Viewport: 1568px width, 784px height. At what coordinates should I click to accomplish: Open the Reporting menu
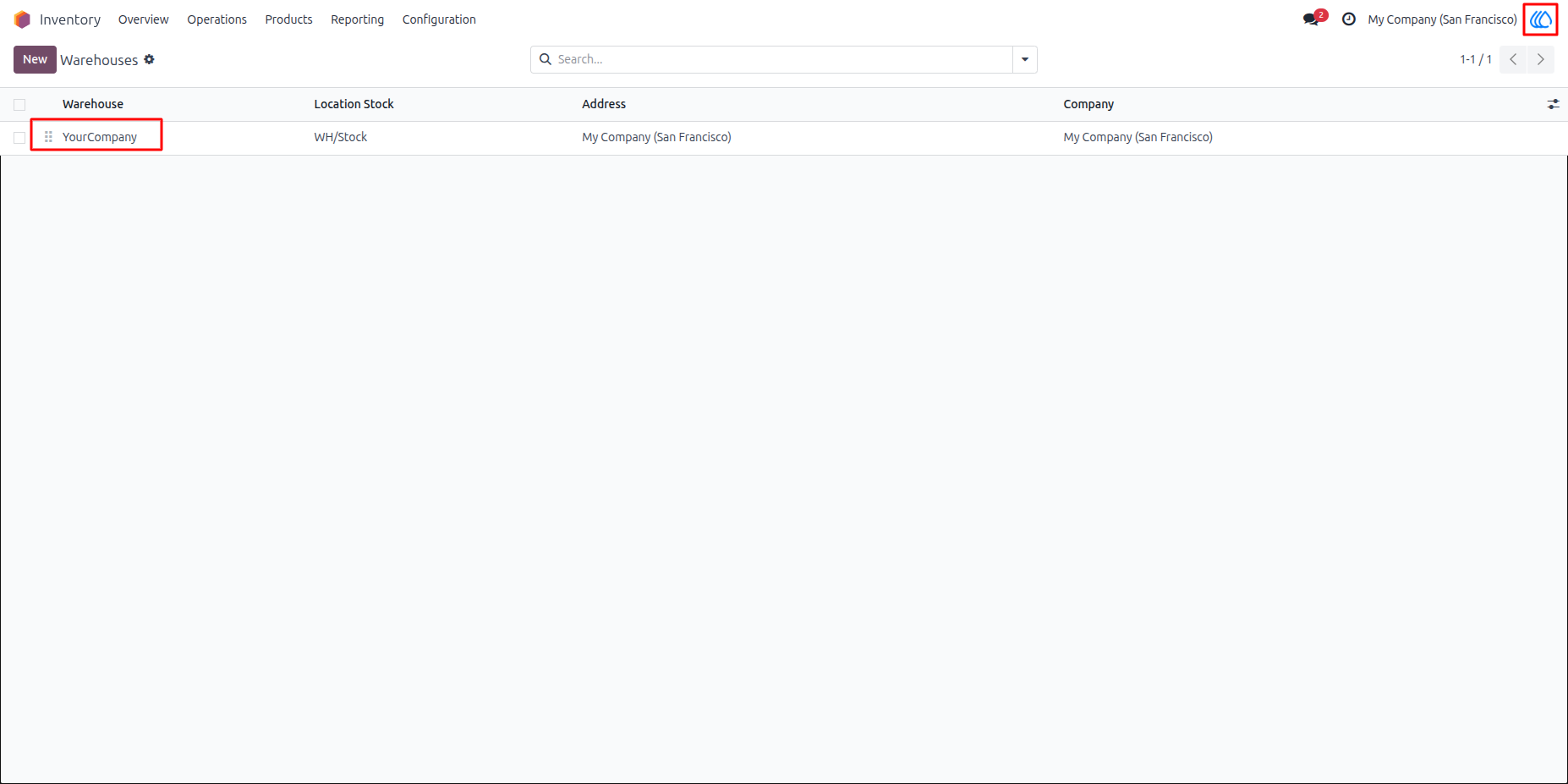[357, 19]
